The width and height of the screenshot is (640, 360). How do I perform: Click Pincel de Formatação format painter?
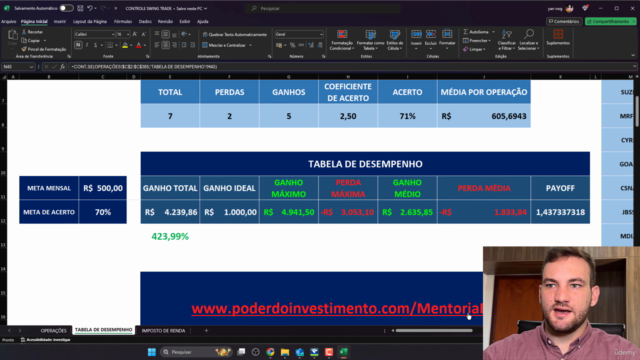pyautogui.click(x=44, y=49)
